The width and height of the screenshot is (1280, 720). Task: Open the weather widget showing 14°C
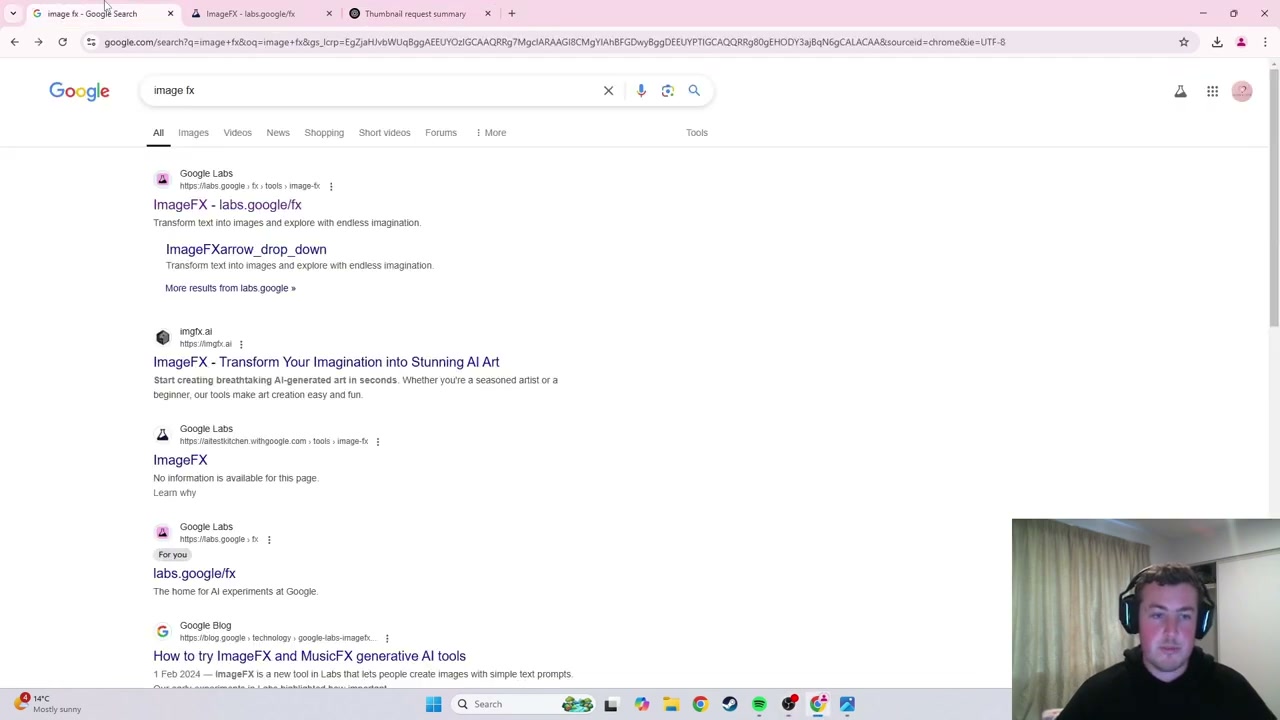48,703
